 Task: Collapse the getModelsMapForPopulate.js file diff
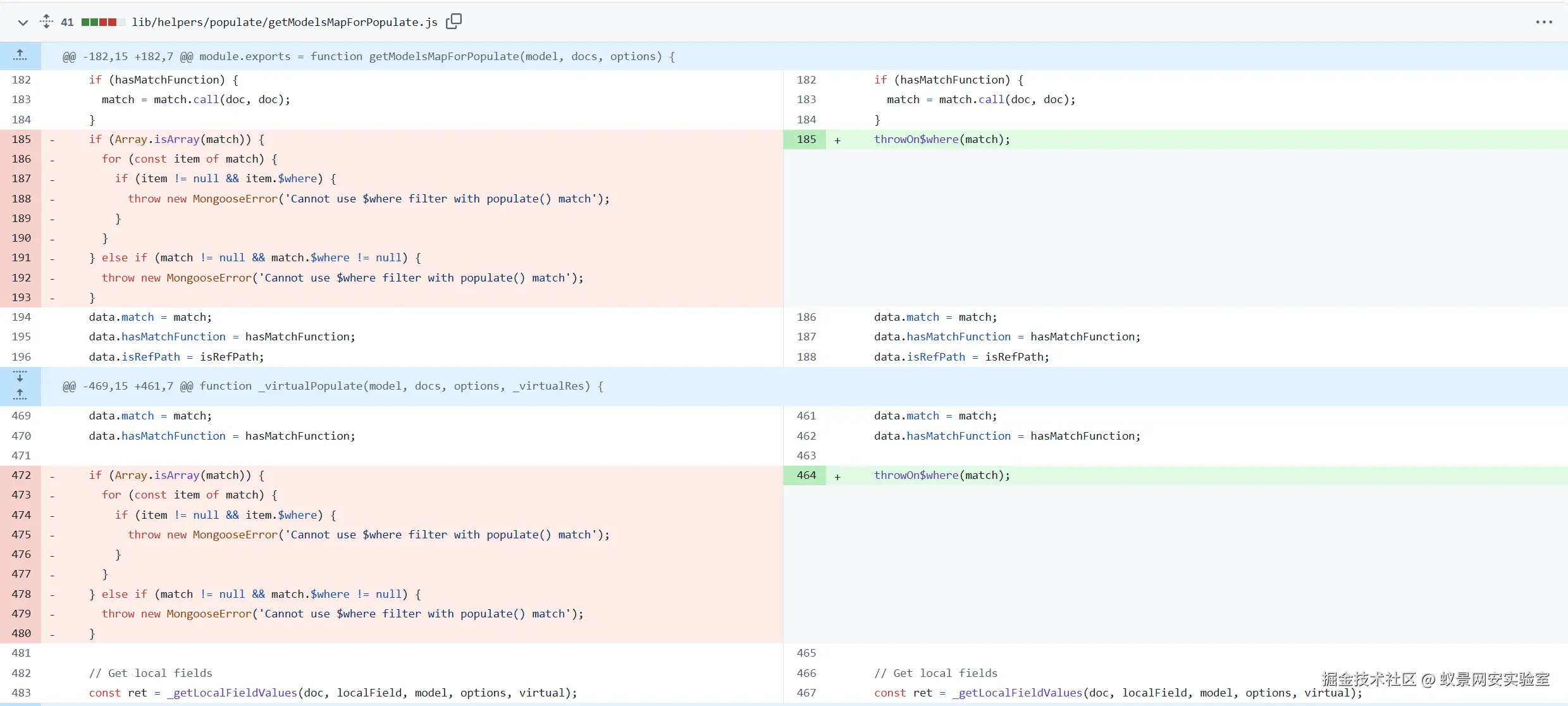(x=23, y=23)
